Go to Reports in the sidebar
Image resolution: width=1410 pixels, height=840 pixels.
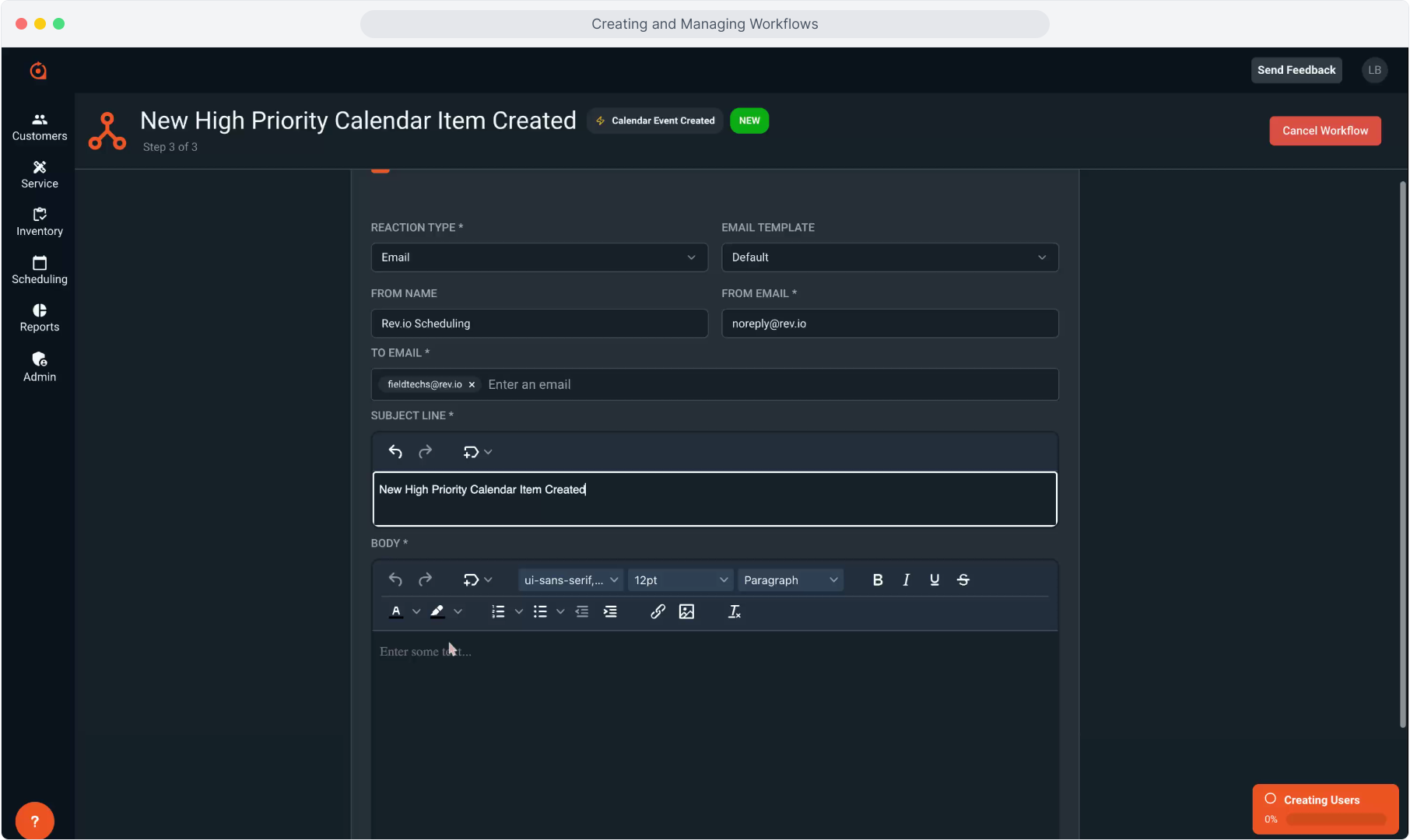point(40,317)
